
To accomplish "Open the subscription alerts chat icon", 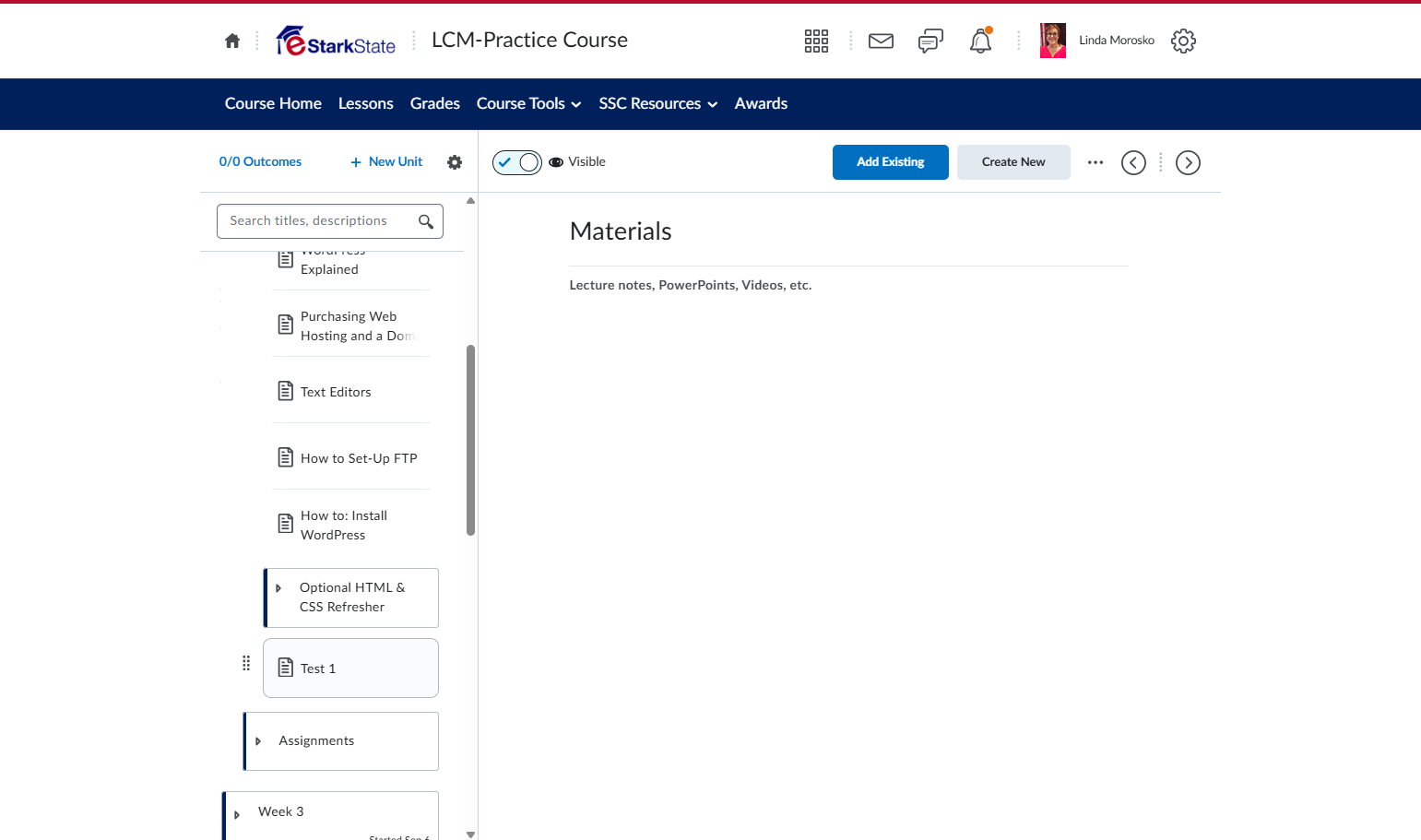I will pyautogui.click(x=930, y=41).
